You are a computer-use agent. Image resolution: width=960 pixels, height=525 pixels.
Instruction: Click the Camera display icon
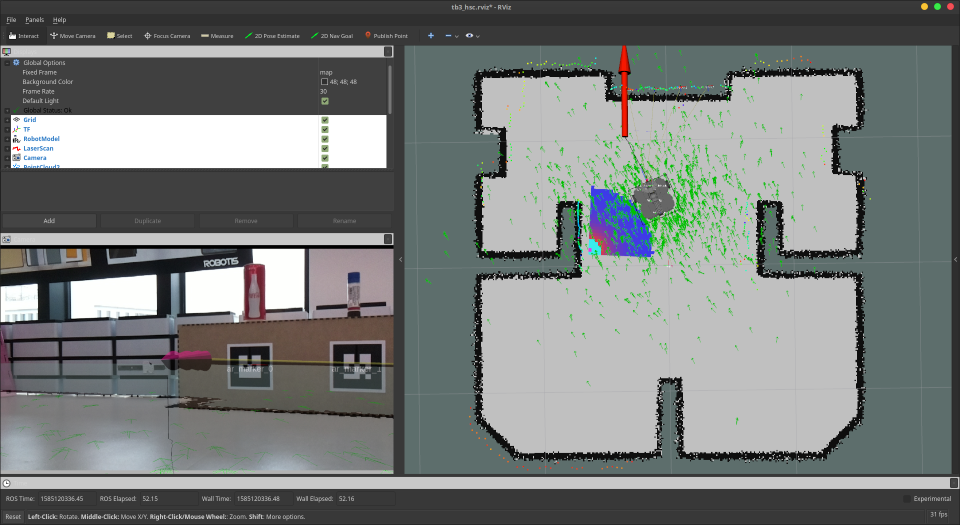tap(17, 158)
